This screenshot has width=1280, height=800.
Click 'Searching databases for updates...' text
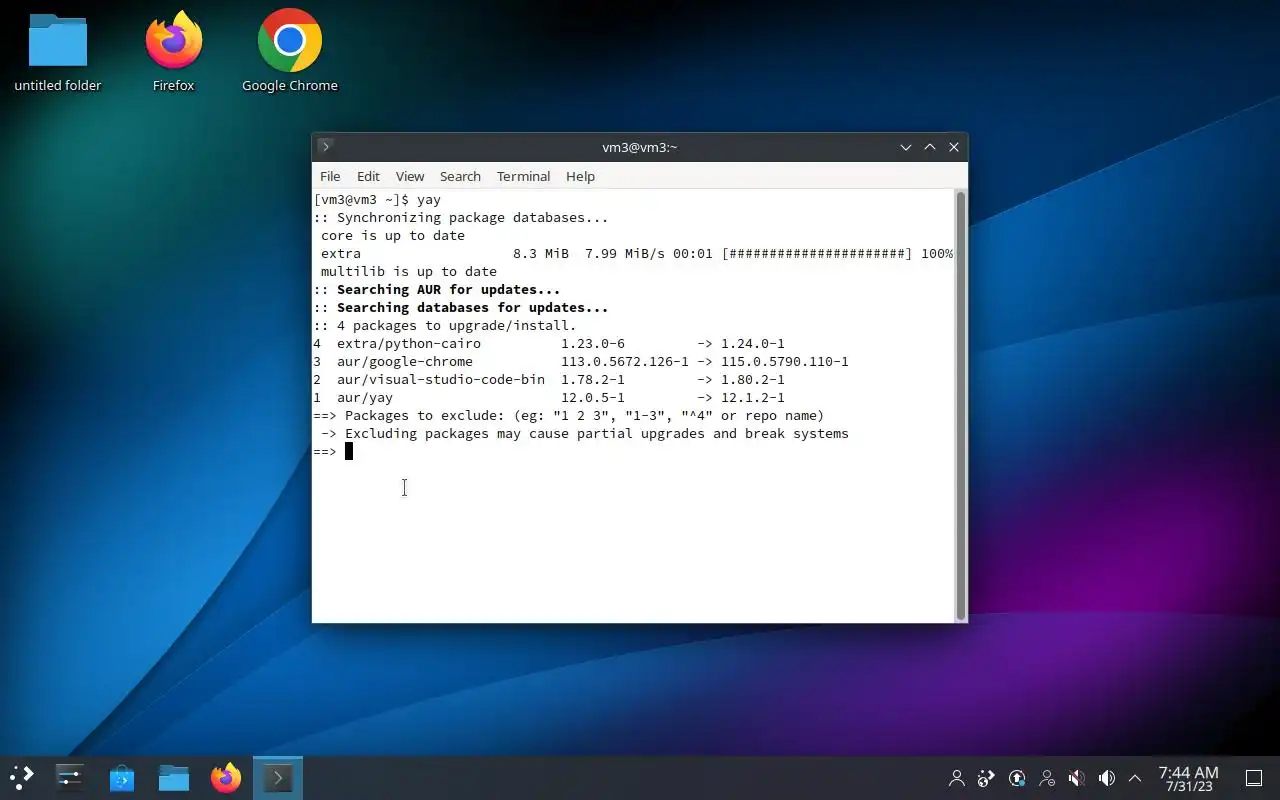tap(472, 308)
